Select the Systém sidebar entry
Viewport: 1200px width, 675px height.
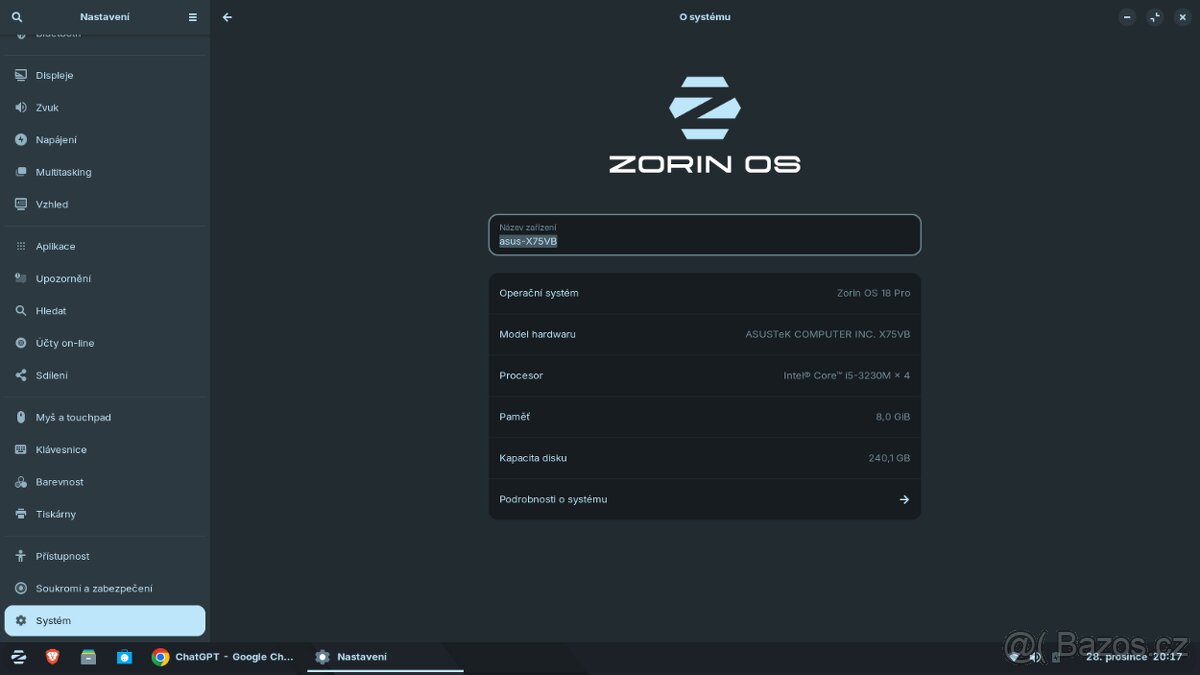[x=105, y=621]
